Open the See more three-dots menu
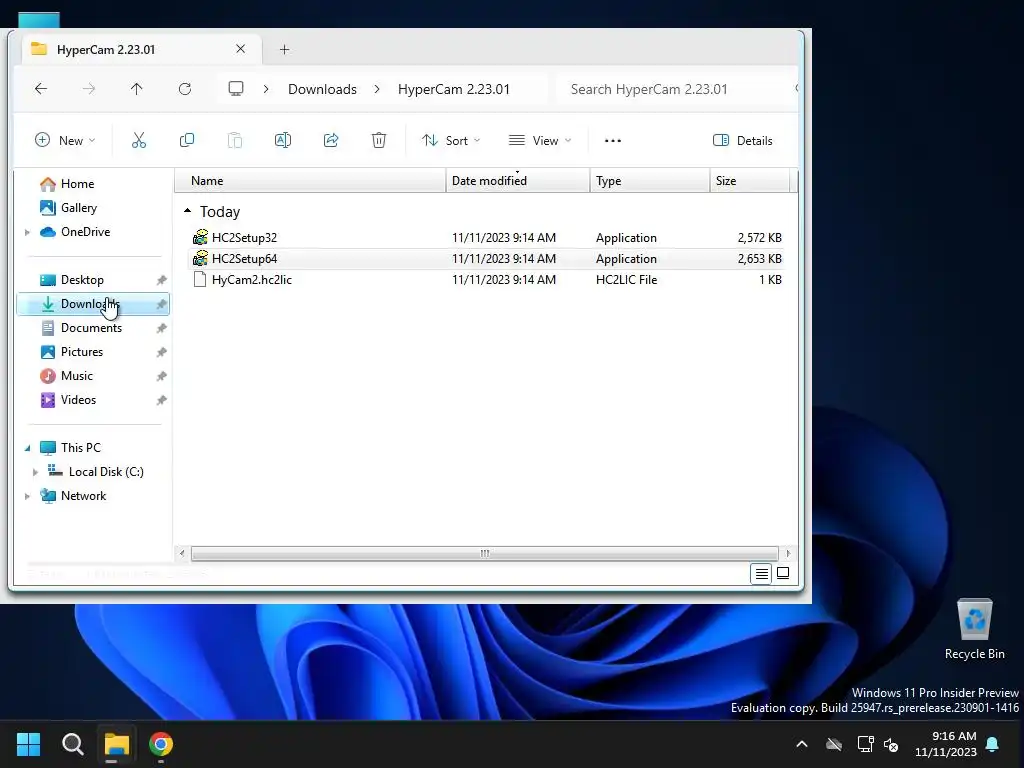 click(613, 140)
